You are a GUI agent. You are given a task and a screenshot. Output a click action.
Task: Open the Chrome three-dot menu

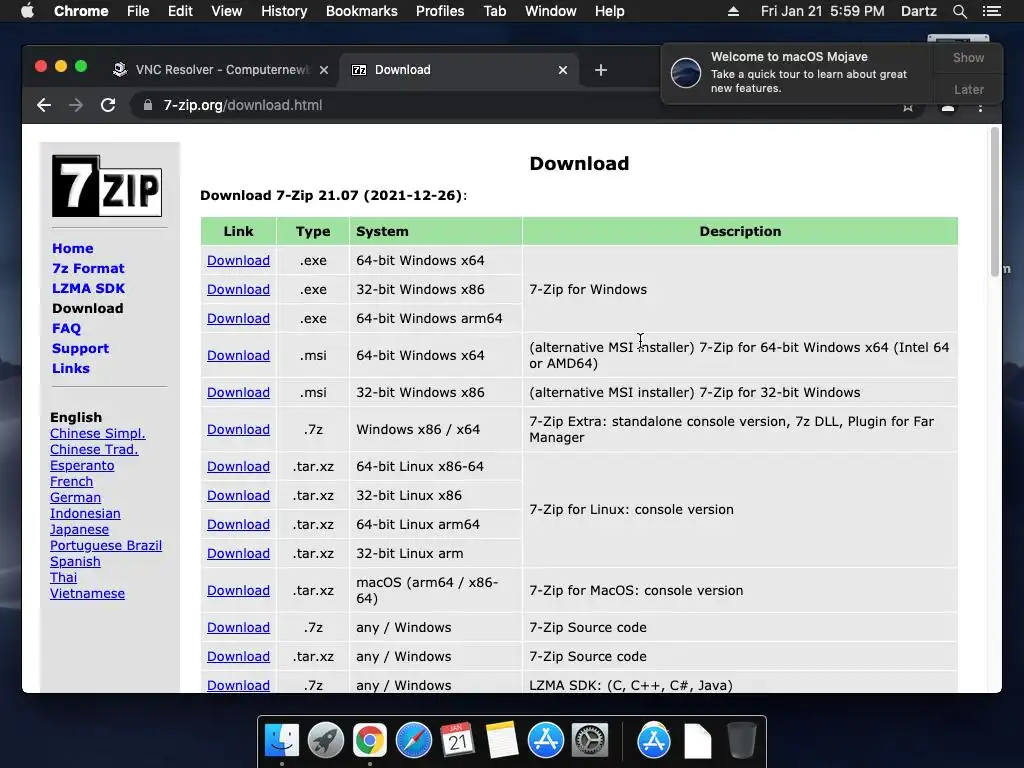[x=980, y=106]
